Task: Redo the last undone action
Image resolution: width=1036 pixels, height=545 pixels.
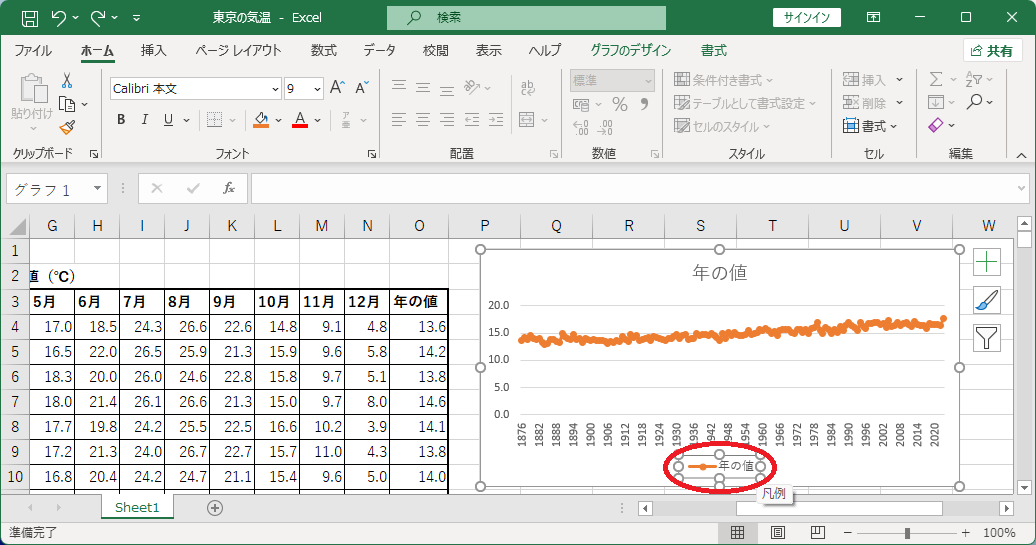Action: [x=98, y=18]
